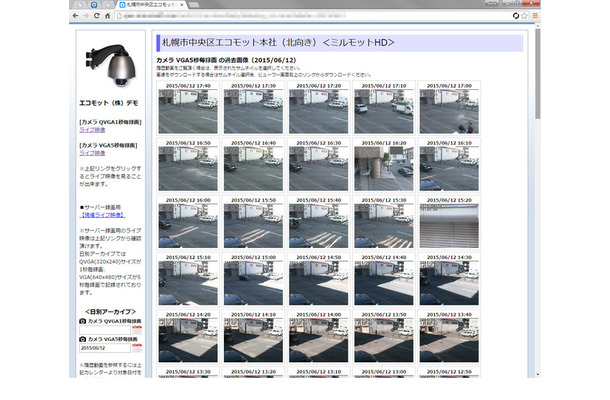Image resolution: width=610 pixels, height=400 pixels.
Task: Click the browser forward arrow
Action: pos(86,16)
